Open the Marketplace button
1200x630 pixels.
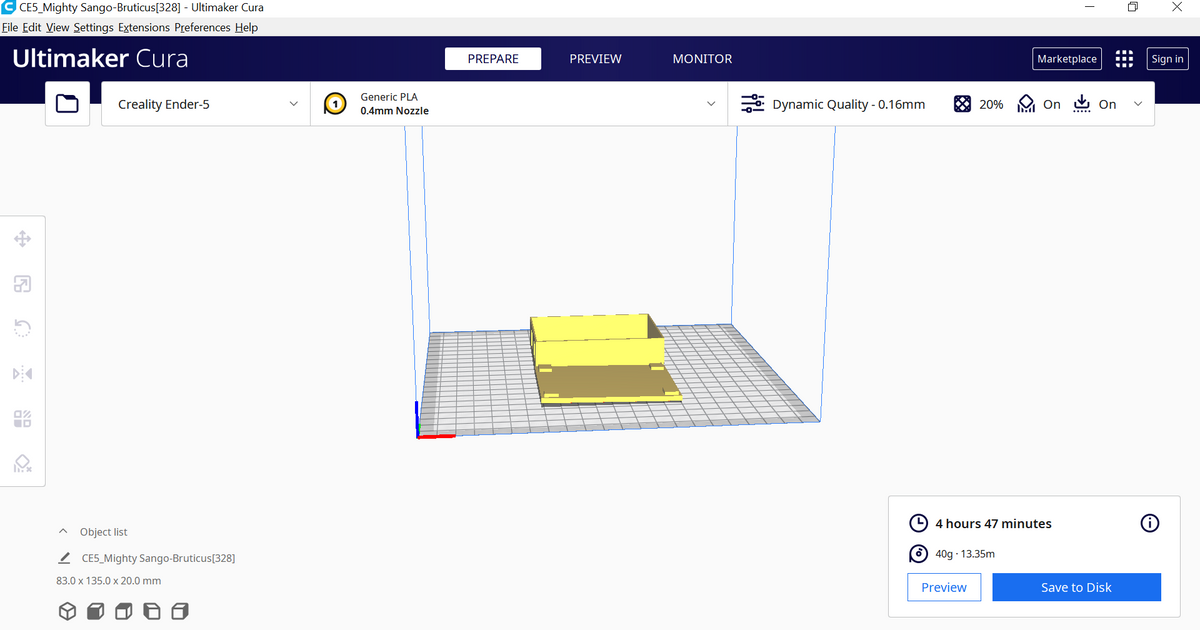coord(1066,59)
